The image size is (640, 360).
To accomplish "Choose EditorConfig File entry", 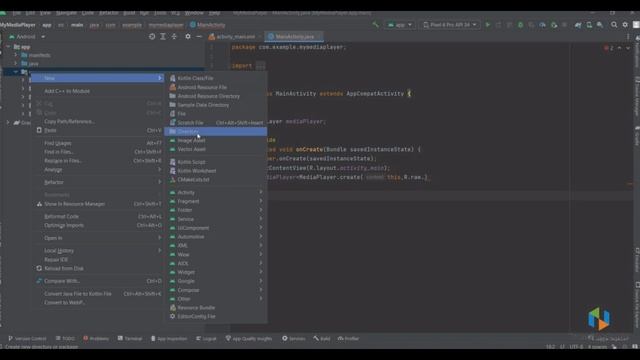I will coord(216,317).
